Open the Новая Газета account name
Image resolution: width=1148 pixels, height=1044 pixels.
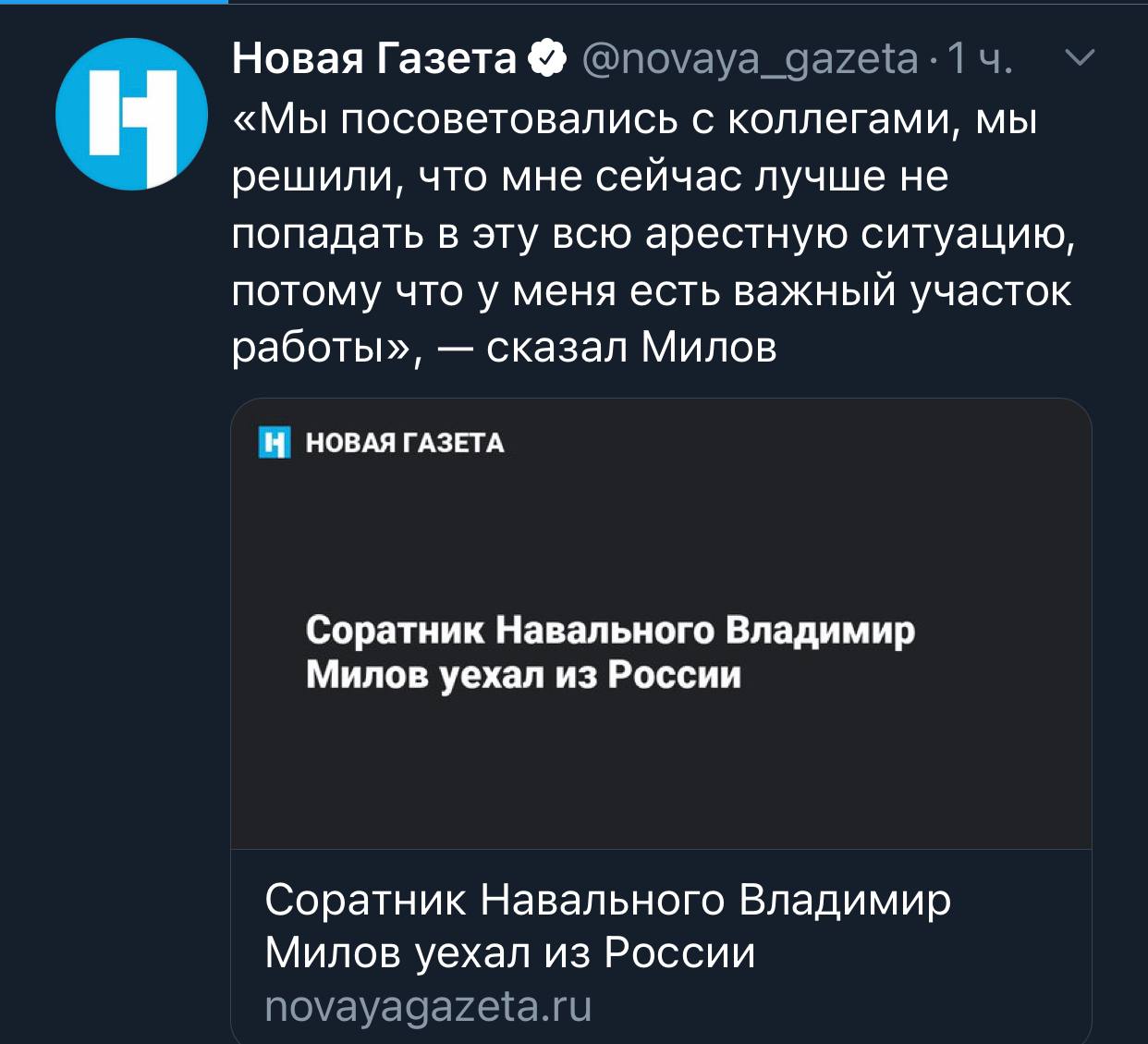pyautogui.click(x=373, y=59)
